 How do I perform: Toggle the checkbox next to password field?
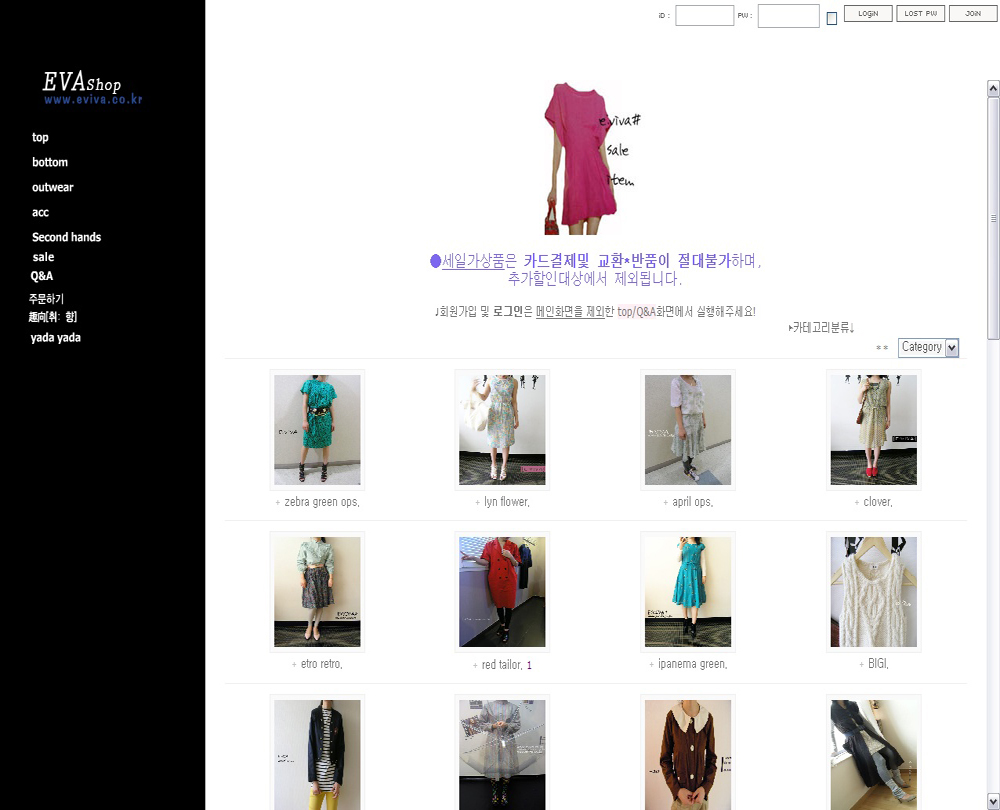(x=831, y=18)
